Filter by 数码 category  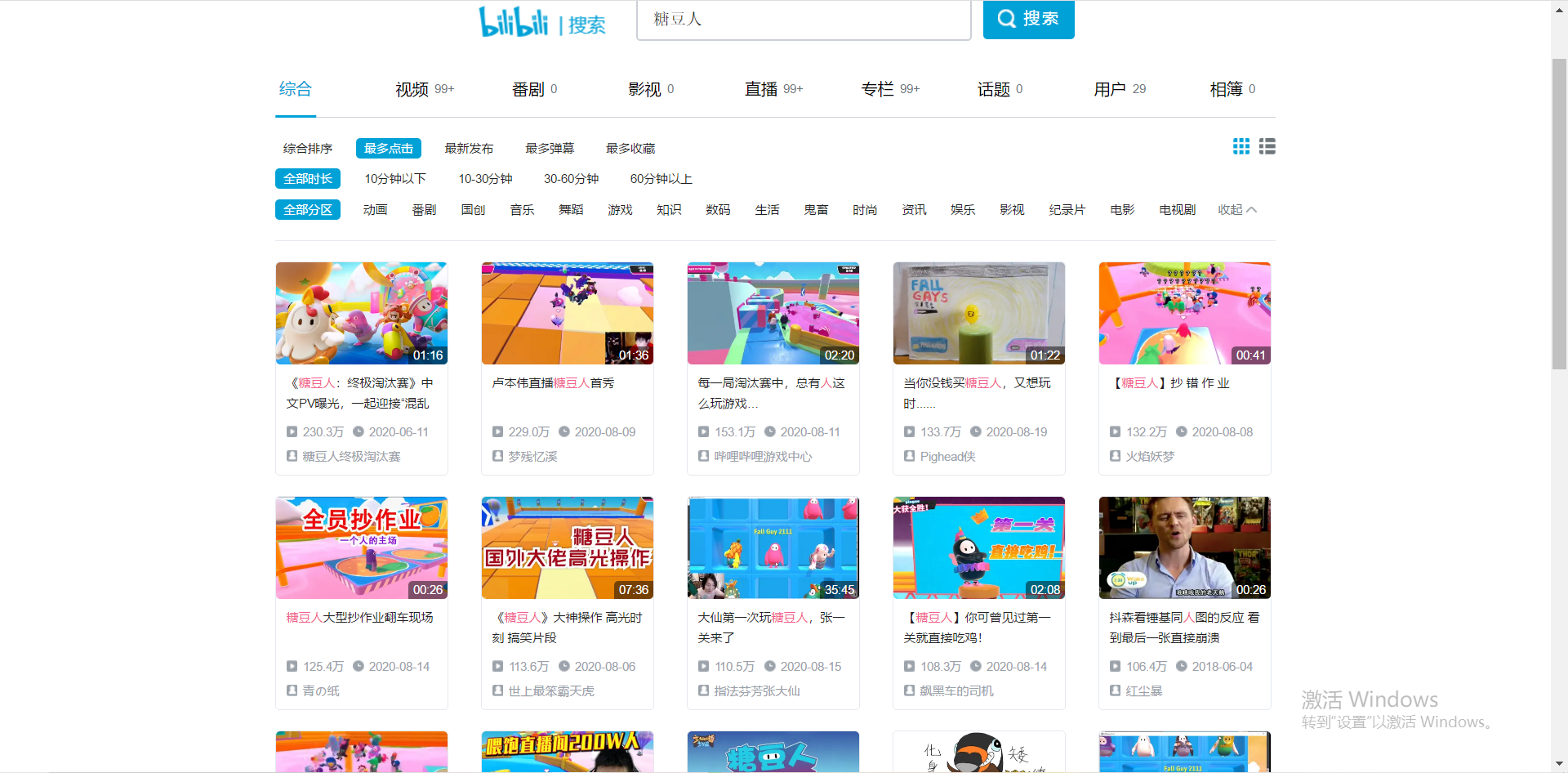click(718, 209)
